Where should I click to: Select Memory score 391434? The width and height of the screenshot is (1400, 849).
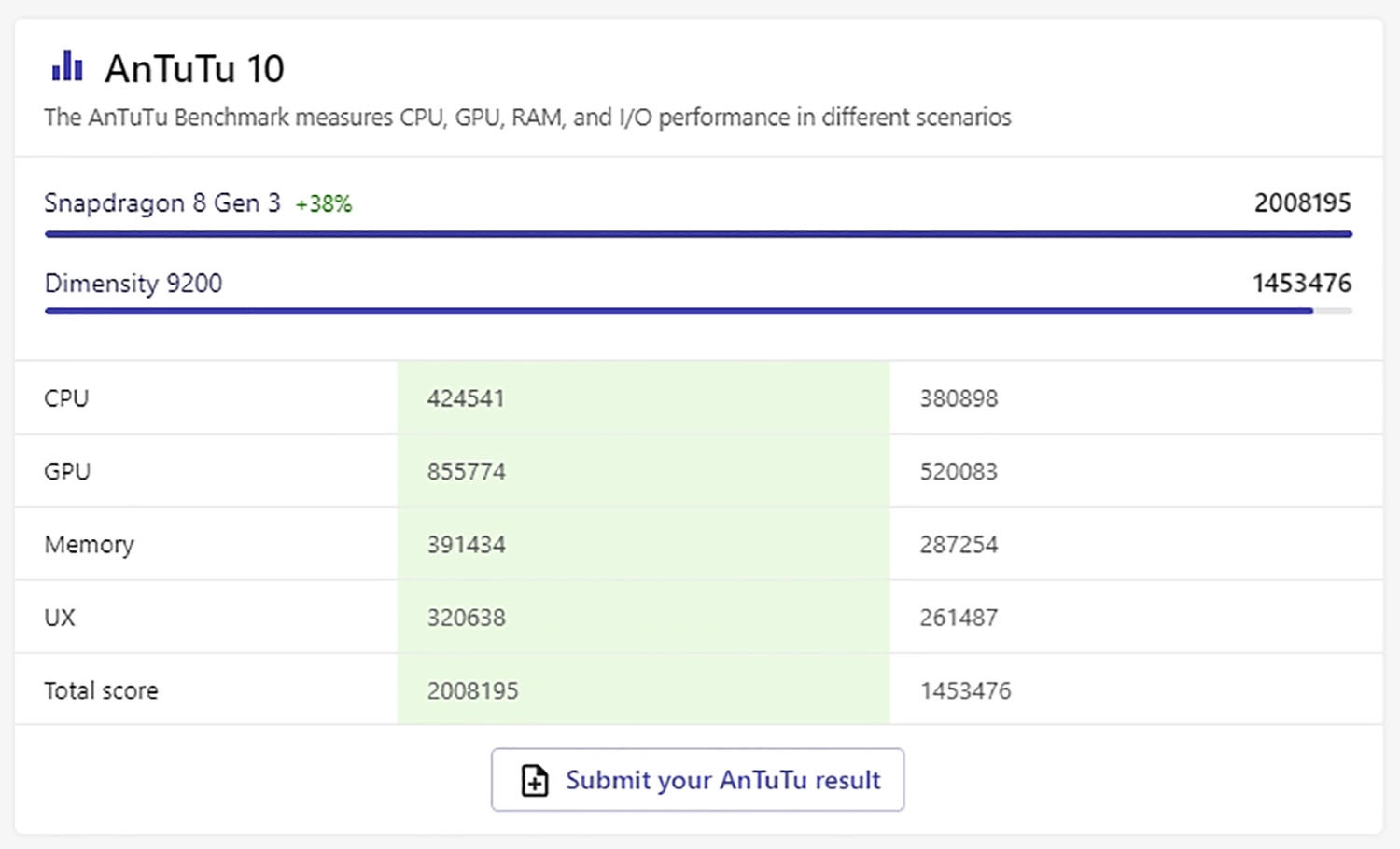click(x=466, y=545)
